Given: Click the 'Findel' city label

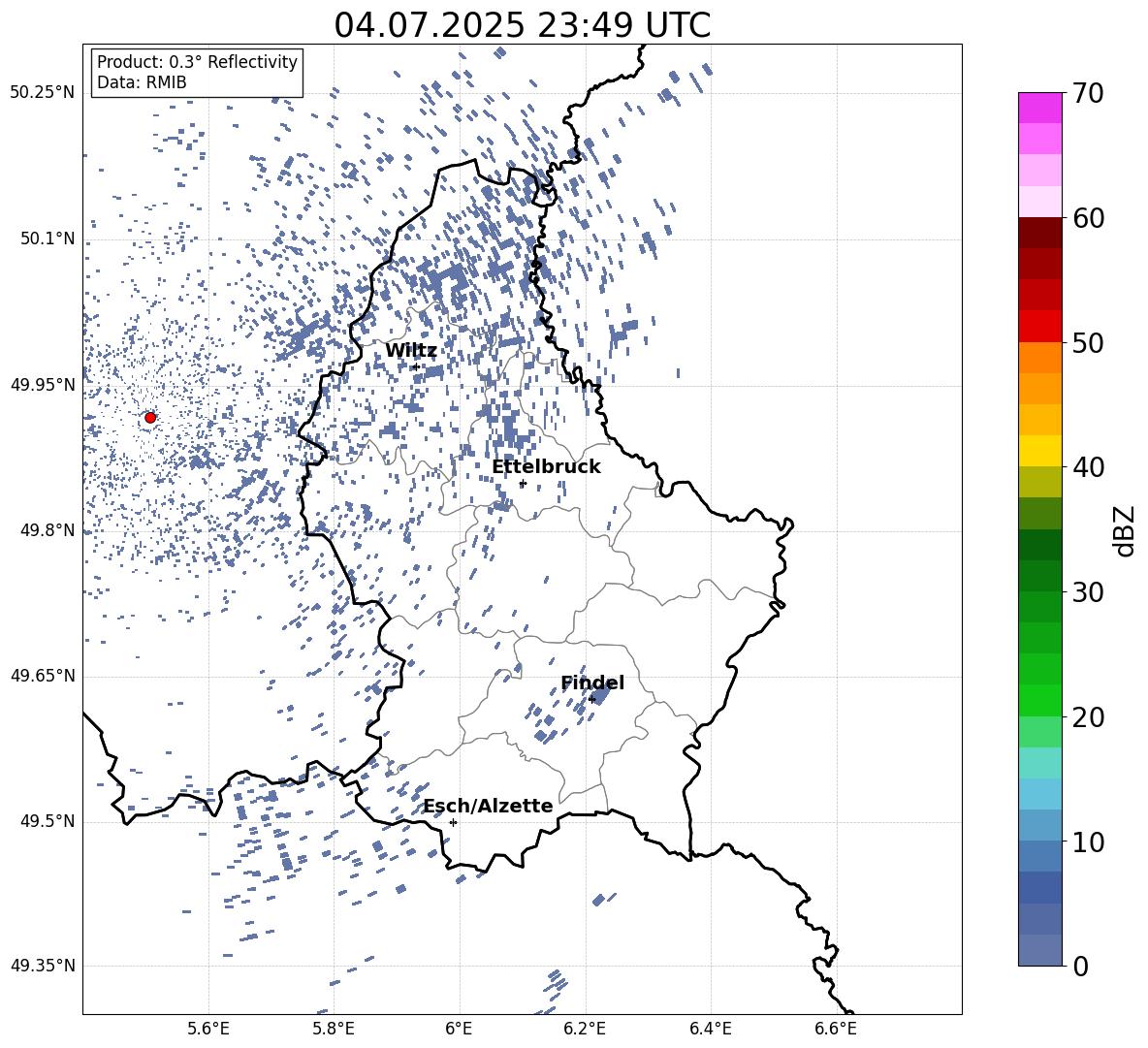Looking at the screenshot, I should (x=593, y=683).
